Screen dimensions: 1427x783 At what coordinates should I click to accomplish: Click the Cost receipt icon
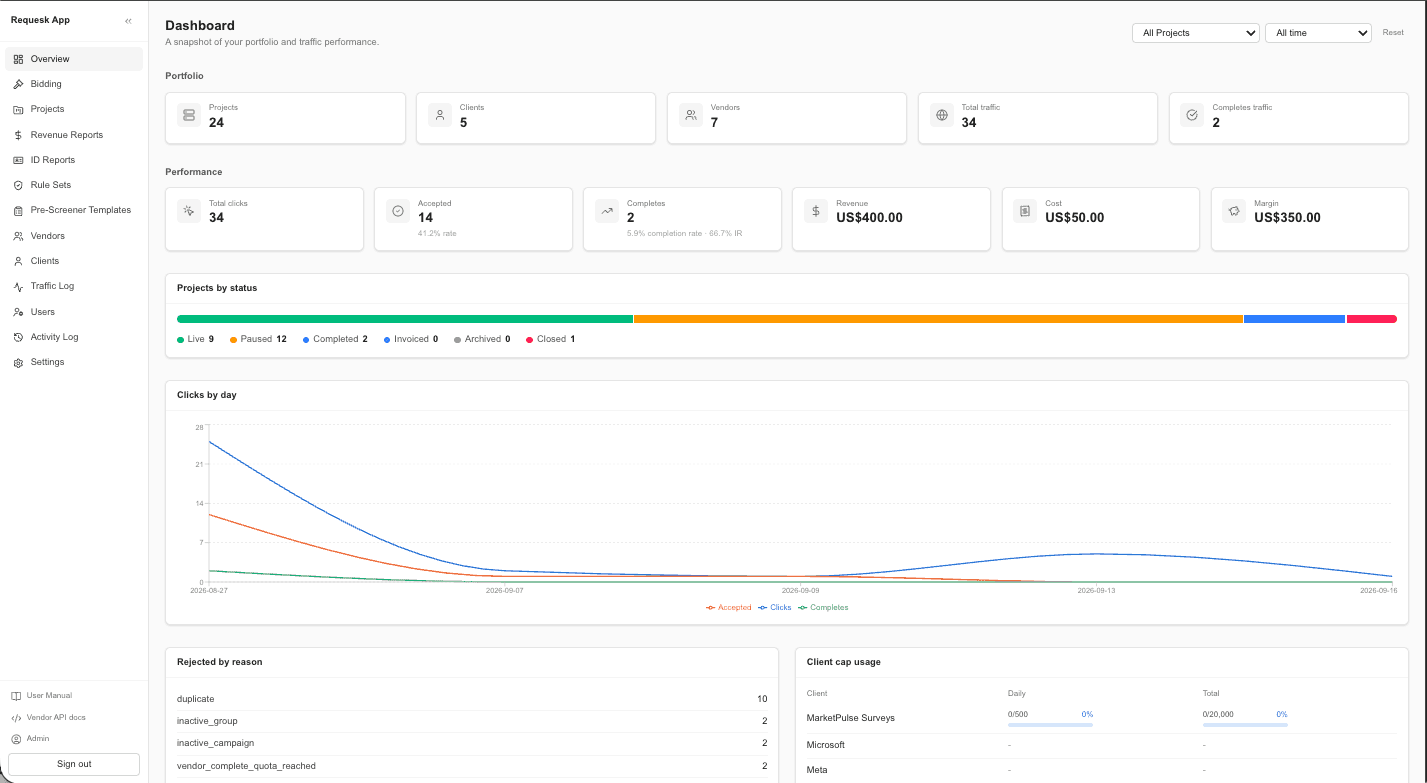pyautogui.click(x=1025, y=211)
